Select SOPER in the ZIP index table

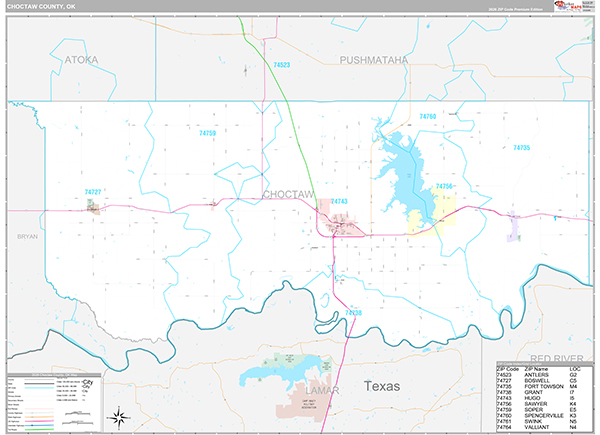coord(533,409)
